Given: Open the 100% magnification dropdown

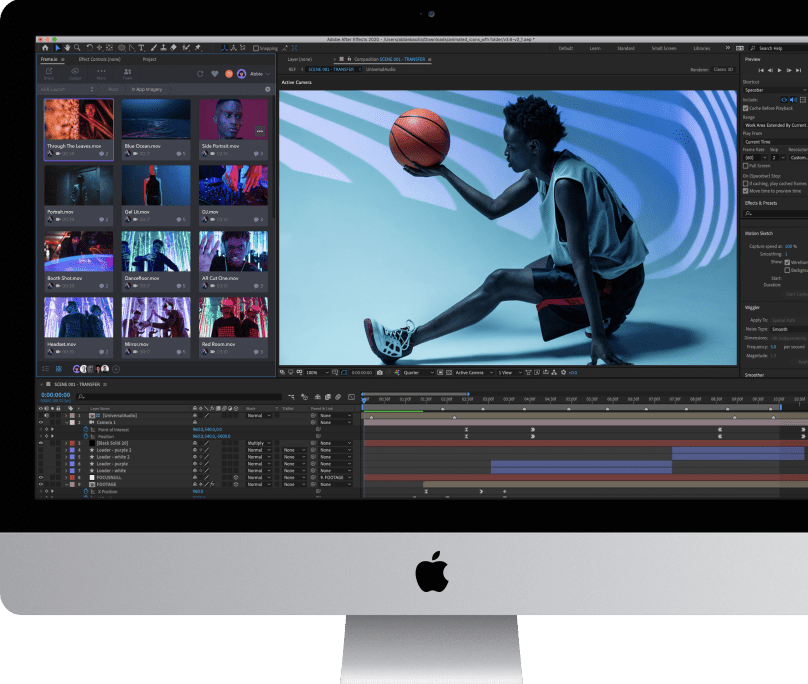Looking at the screenshot, I should (x=317, y=373).
